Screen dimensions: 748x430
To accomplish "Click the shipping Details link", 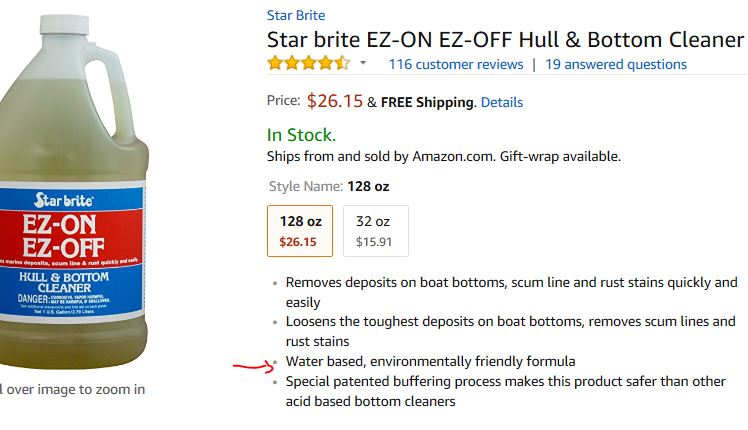I will [x=502, y=102].
